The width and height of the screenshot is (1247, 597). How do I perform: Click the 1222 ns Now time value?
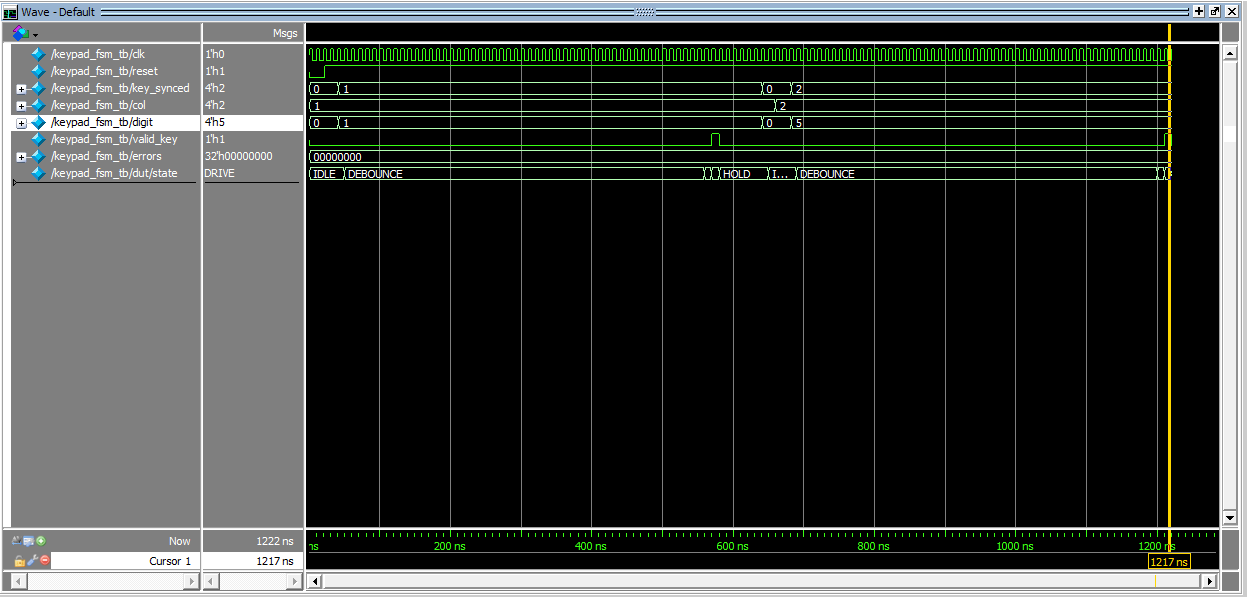[x=275, y=541]
